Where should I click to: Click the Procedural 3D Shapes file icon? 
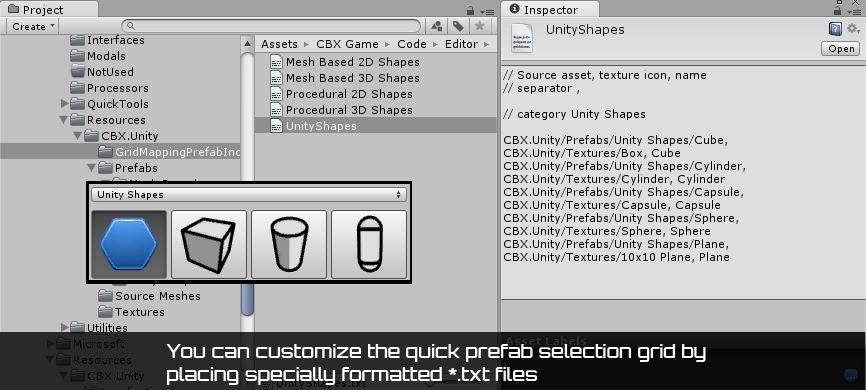pos(276,110)
